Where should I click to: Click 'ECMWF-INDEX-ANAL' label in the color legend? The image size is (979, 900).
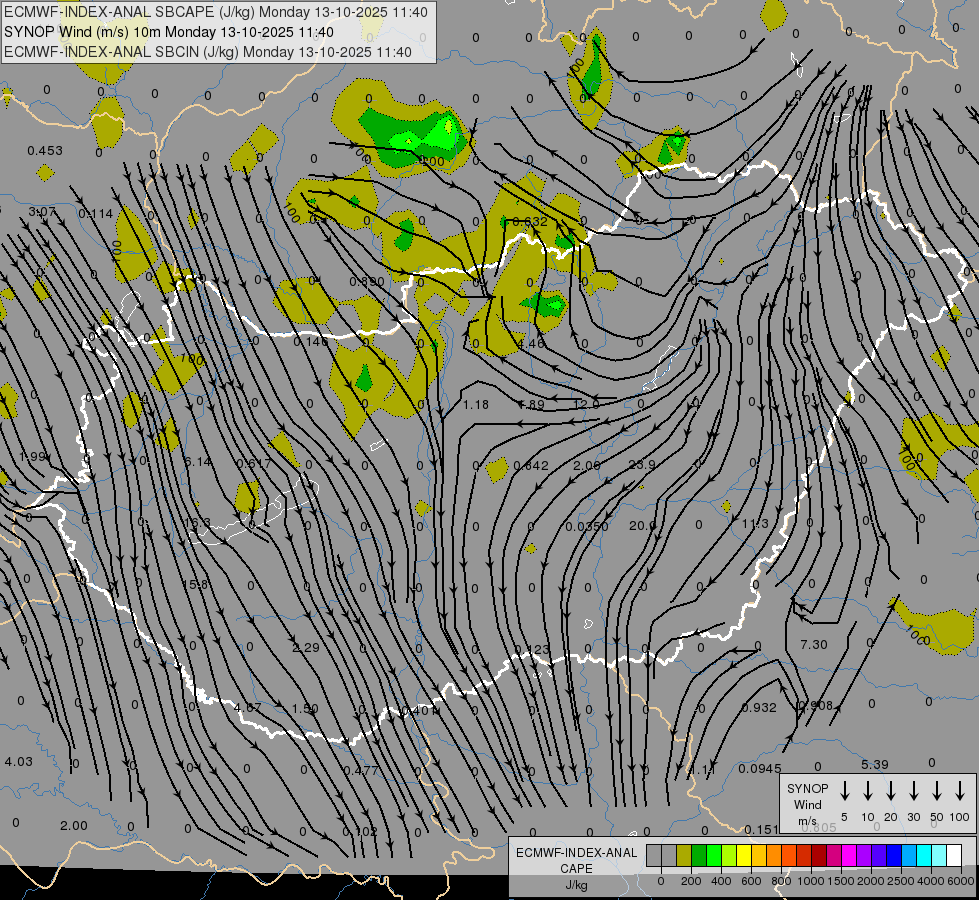click(x=576, y=853)
